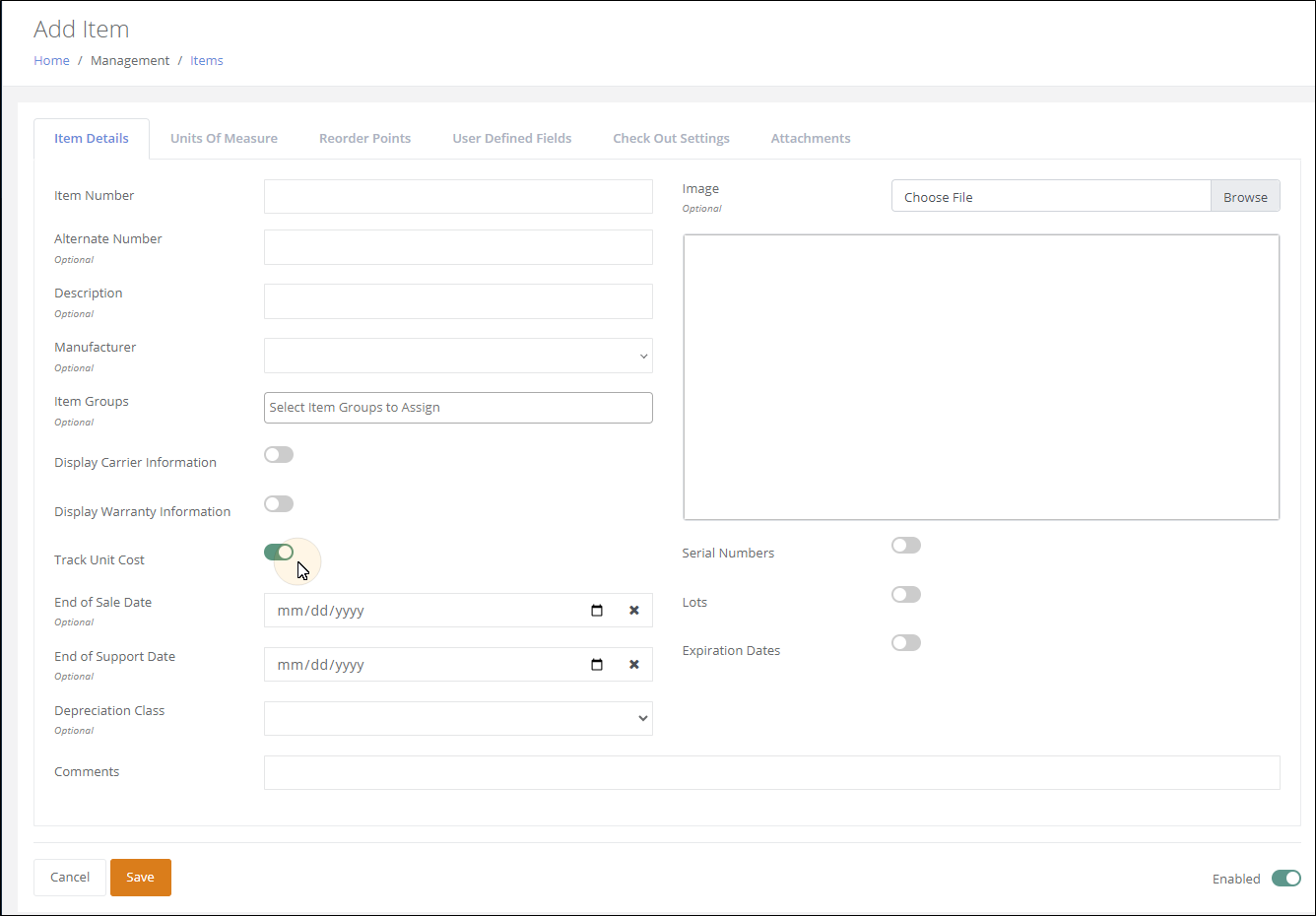
Task: Focus the Alternate Number input field
Action: click(458, 247)
